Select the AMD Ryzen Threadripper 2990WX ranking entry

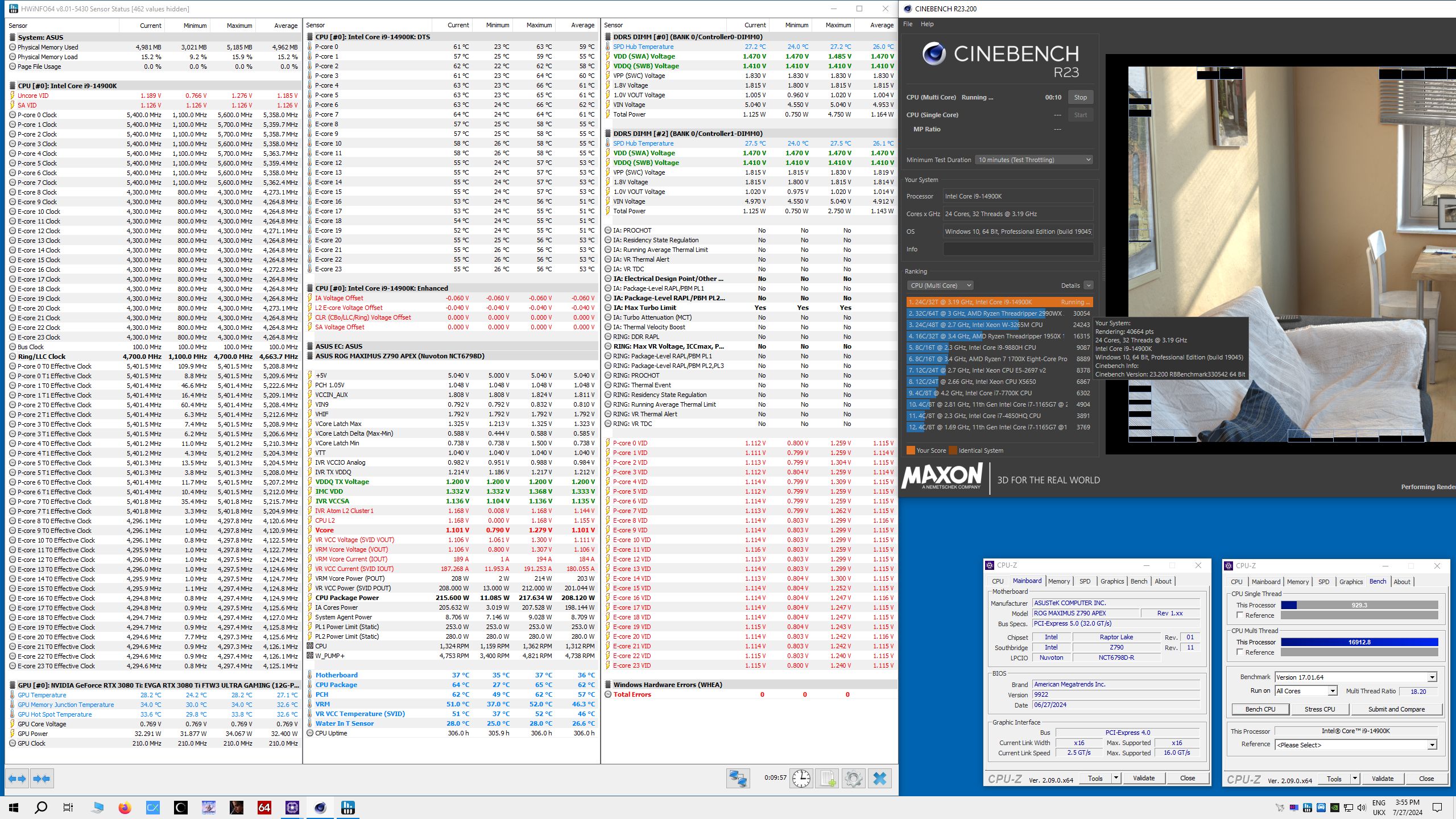point(999,313)
